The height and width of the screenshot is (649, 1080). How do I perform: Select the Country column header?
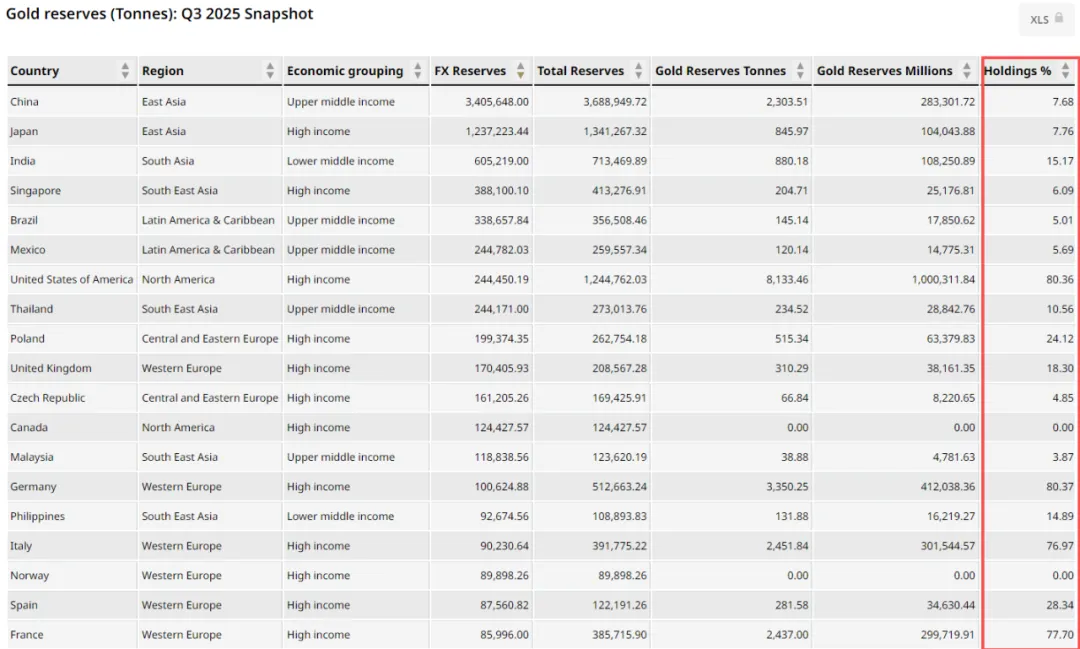coord(34,71)
